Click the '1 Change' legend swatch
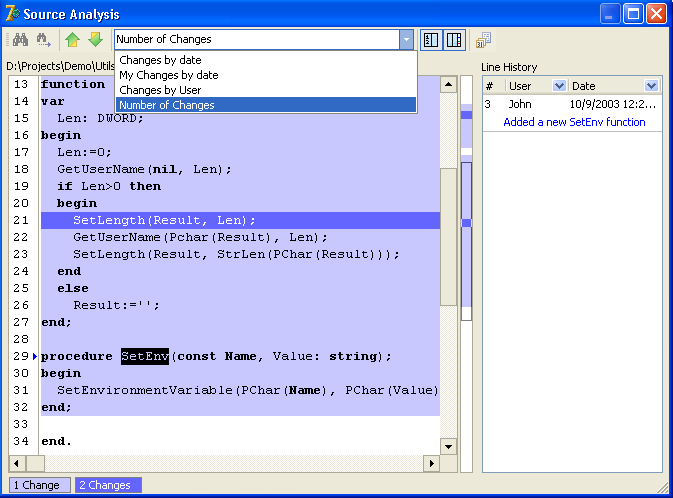This screenshot has width=673, height=498. [x=36, y=485]
